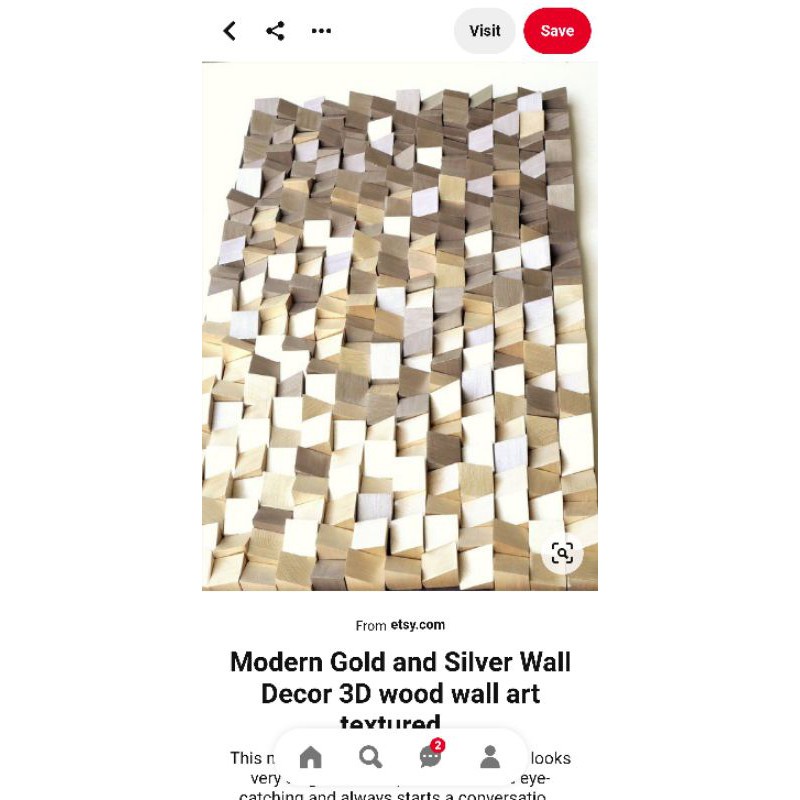Follow the etsy.com source link

click(x=418, y=625)
